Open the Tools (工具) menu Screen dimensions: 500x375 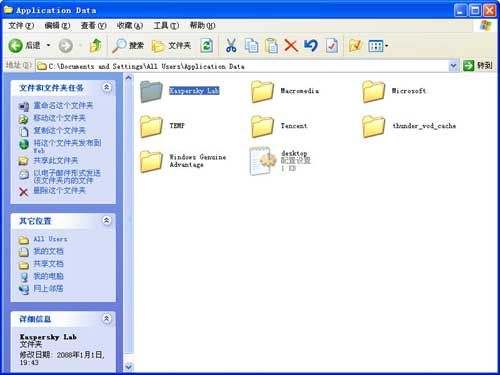(166, 25)
